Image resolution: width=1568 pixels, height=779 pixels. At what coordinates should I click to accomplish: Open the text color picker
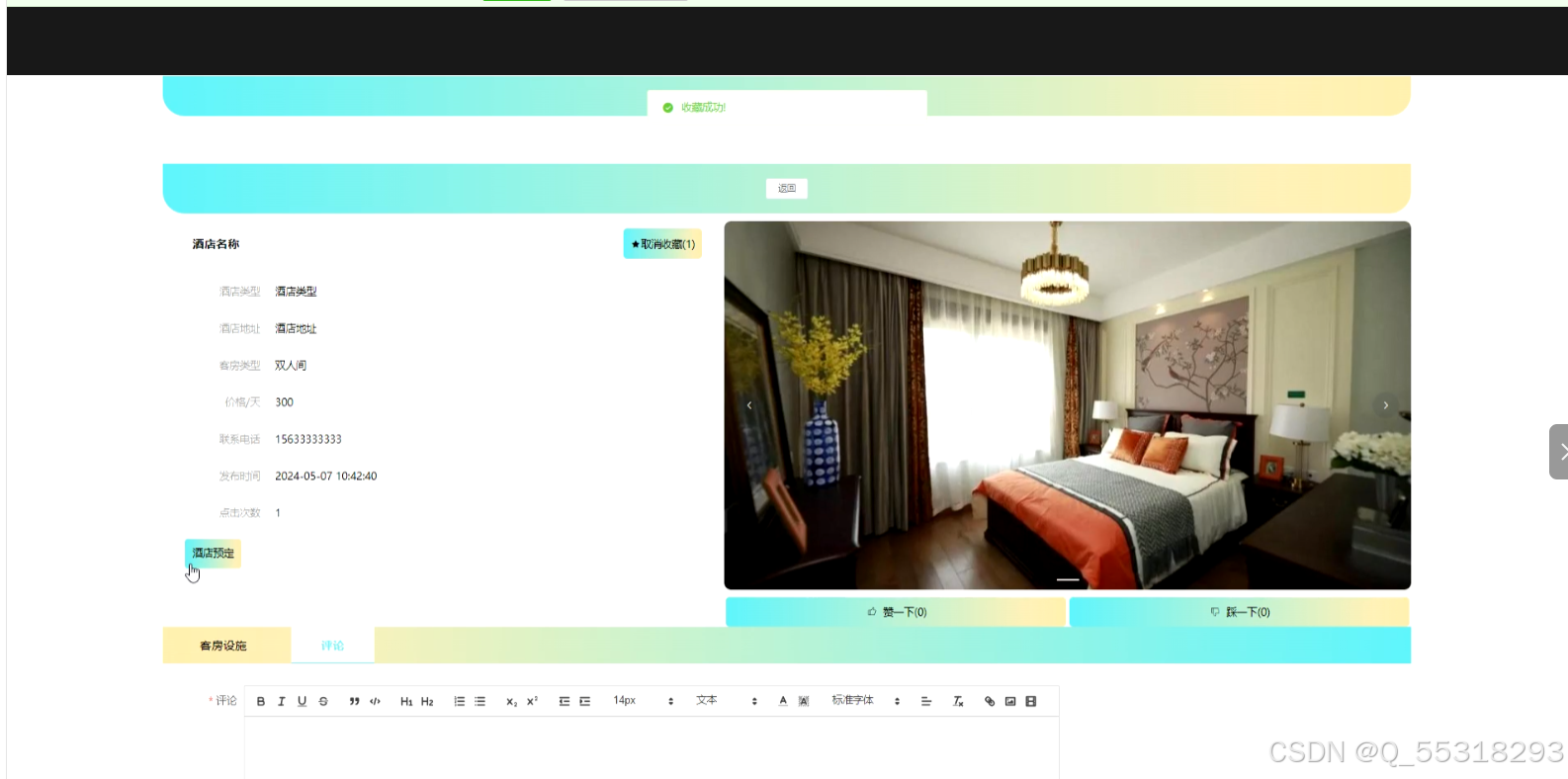coord(783,701)
